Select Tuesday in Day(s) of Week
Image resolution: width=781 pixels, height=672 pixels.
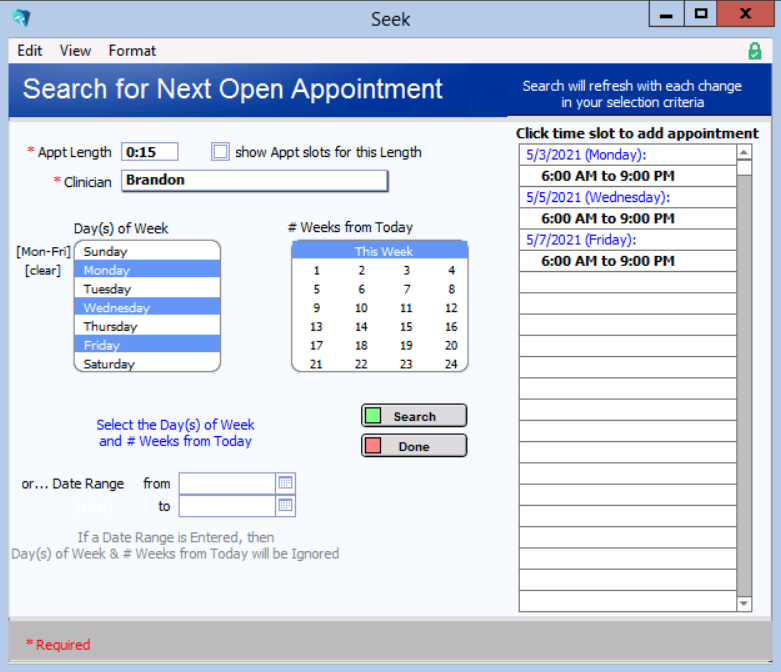tap(147, 289)
